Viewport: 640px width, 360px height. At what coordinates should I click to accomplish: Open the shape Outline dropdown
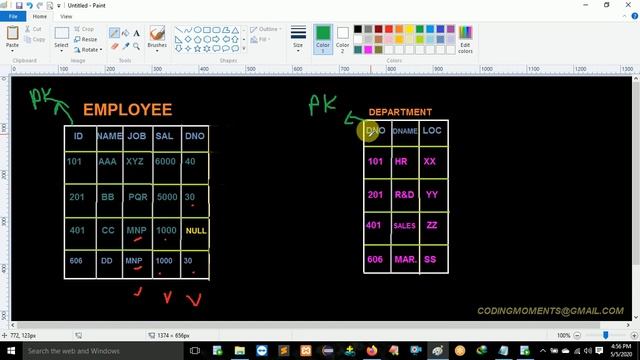(266, 29)
